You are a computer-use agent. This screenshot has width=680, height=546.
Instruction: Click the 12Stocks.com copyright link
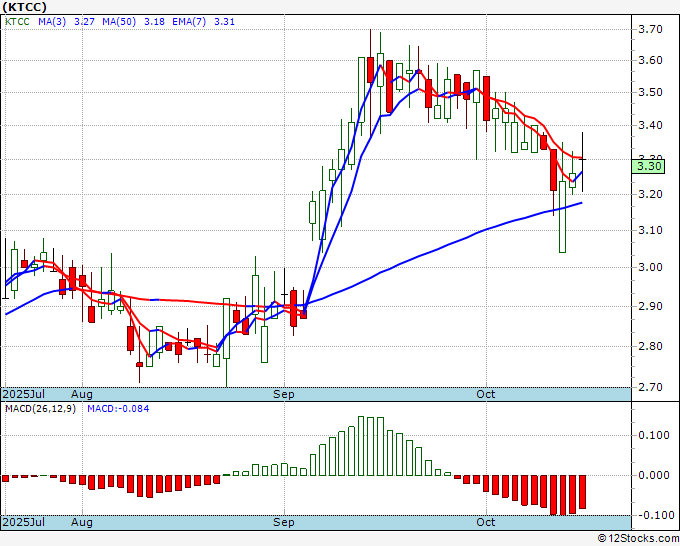(x=638, y=539)
